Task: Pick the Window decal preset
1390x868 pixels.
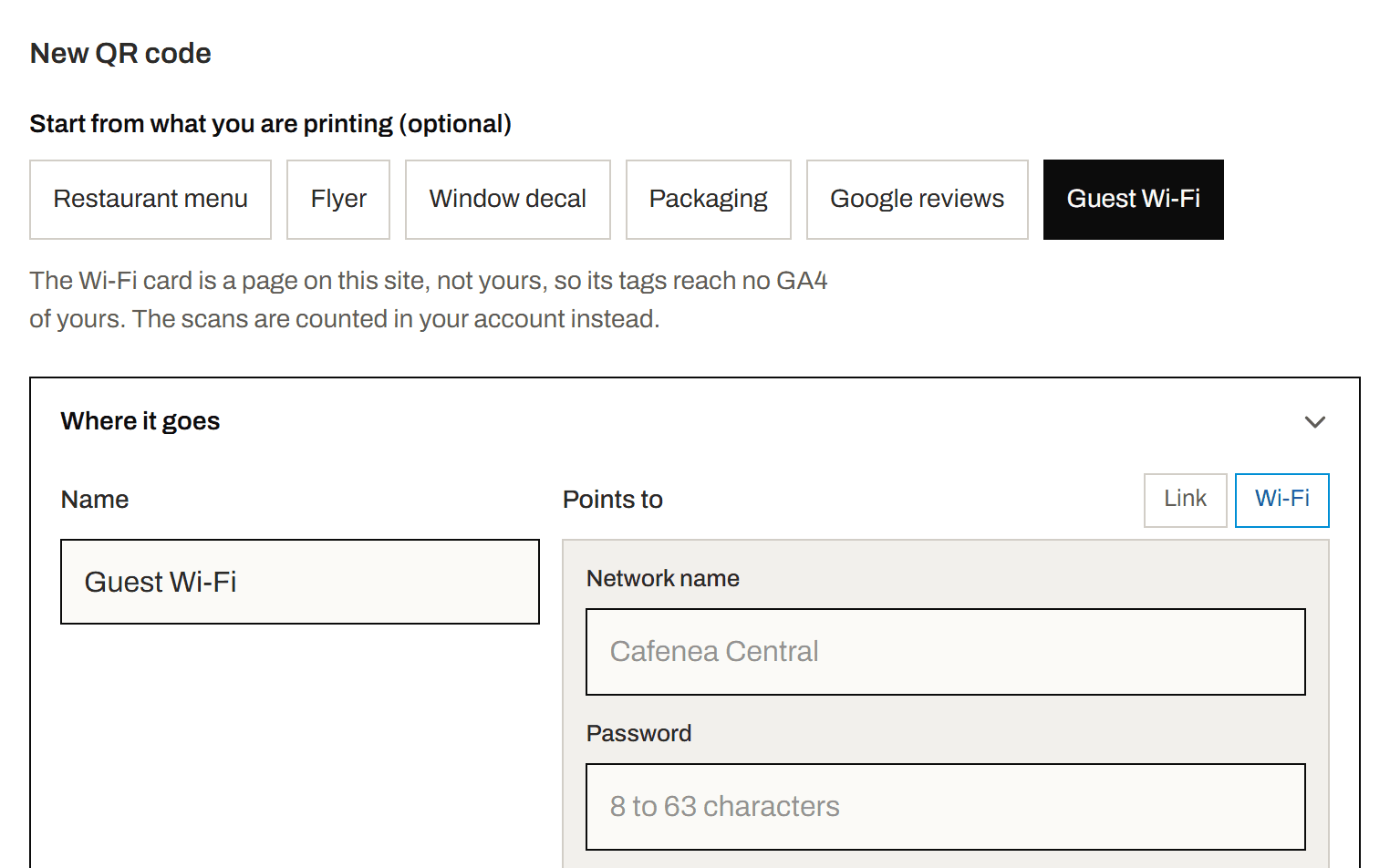Action: [508, 200]
